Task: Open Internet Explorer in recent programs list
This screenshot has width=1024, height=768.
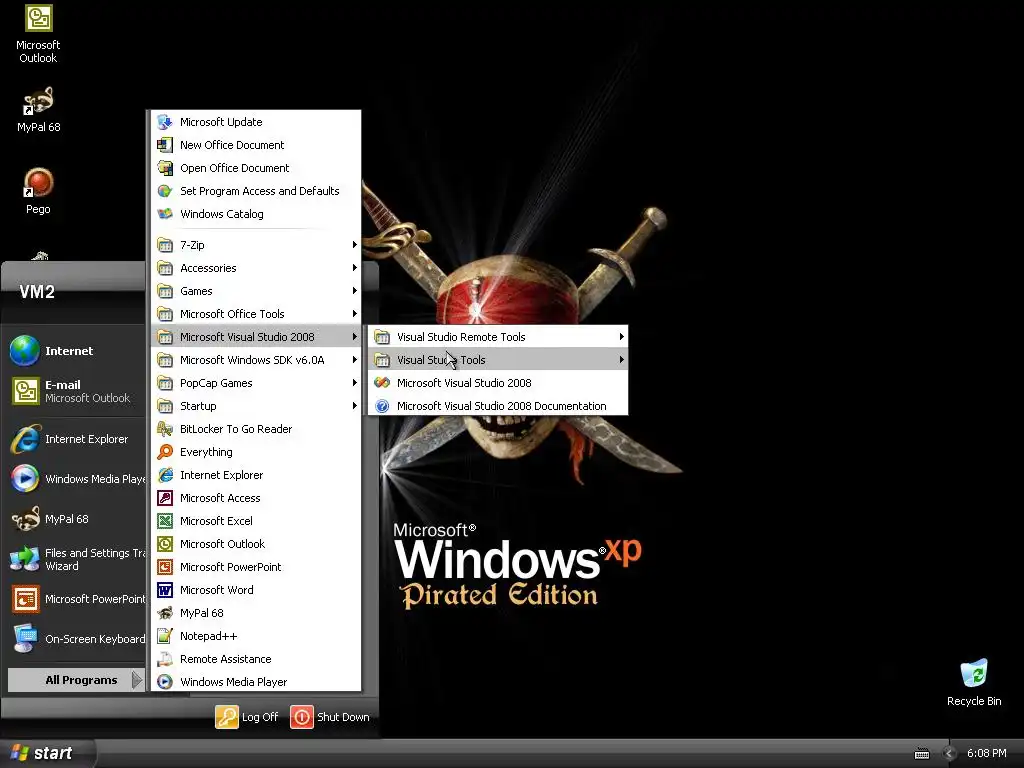Action: tap(73, 439)
